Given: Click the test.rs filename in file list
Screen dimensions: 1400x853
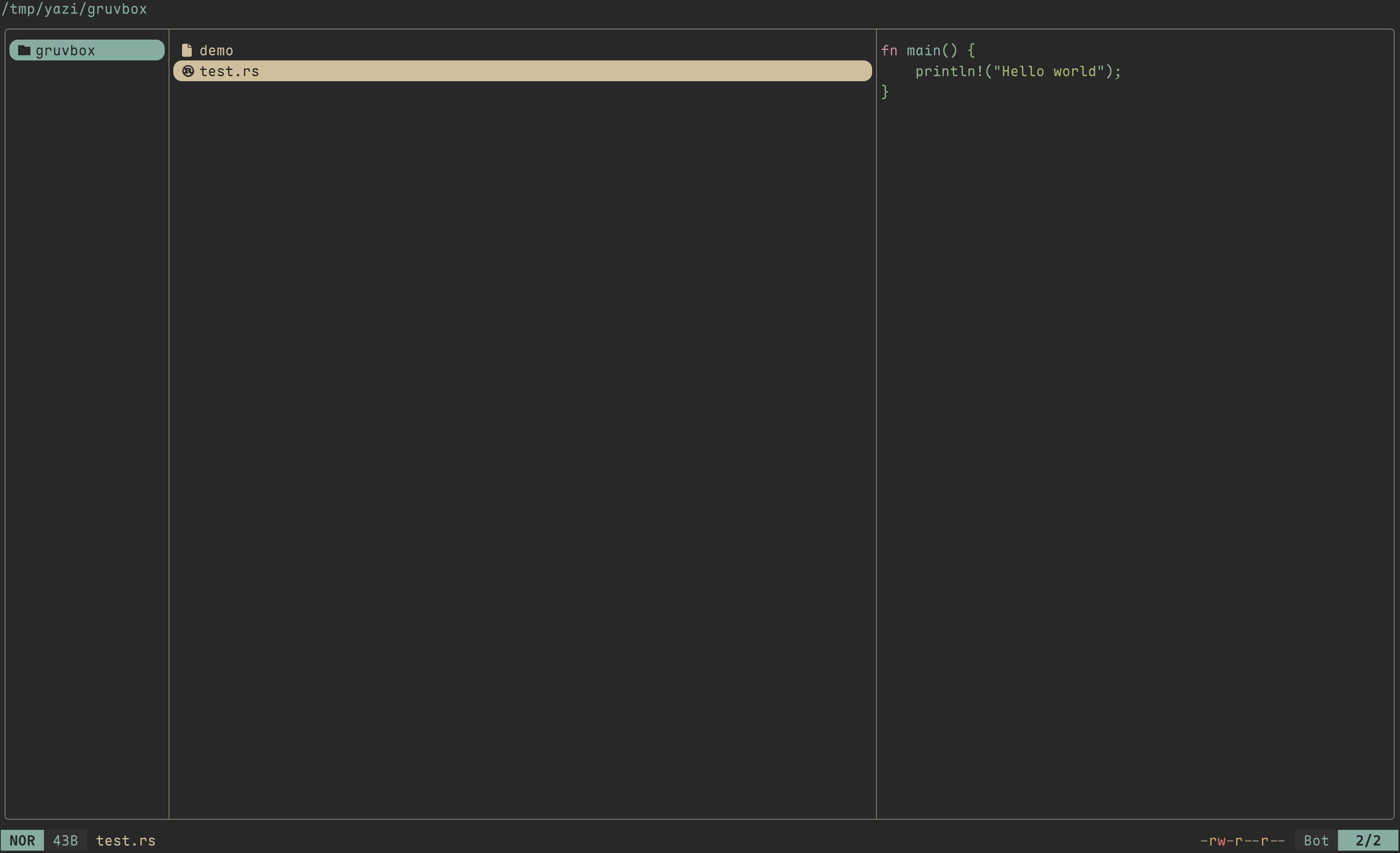Looking at the screenshot, I should tap(229, 71).
